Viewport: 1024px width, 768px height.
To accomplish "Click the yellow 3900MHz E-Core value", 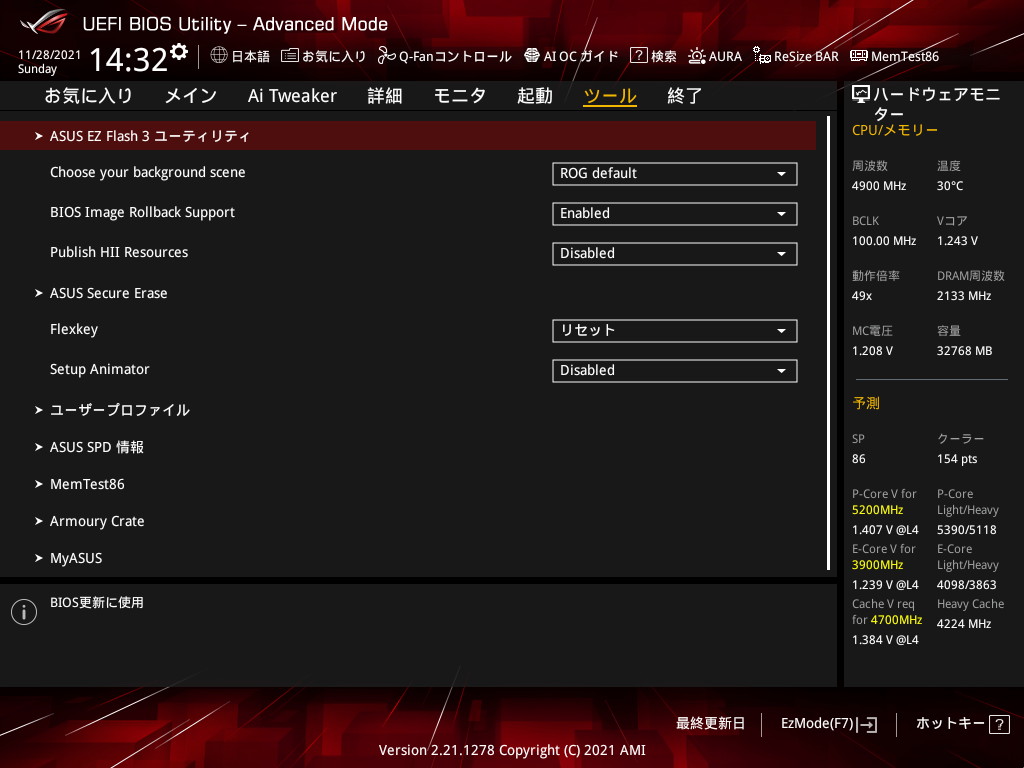I will [878, 565].
